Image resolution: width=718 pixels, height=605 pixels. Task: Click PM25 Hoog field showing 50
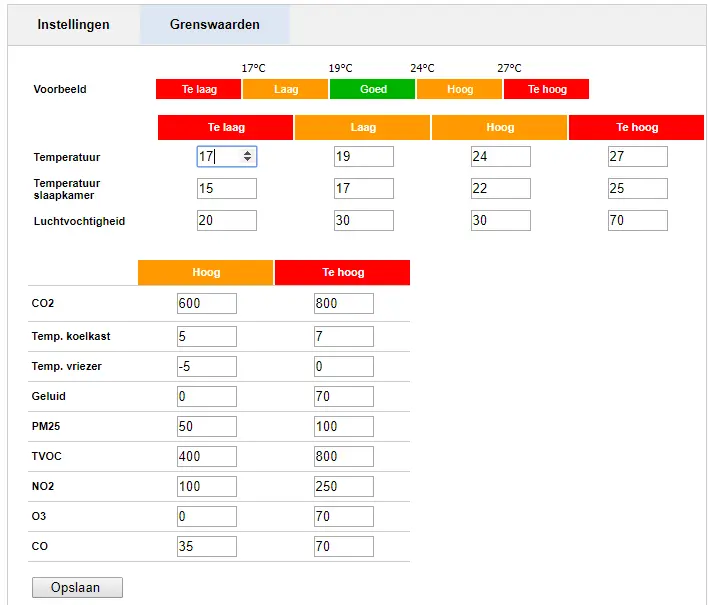pos(206,427)
